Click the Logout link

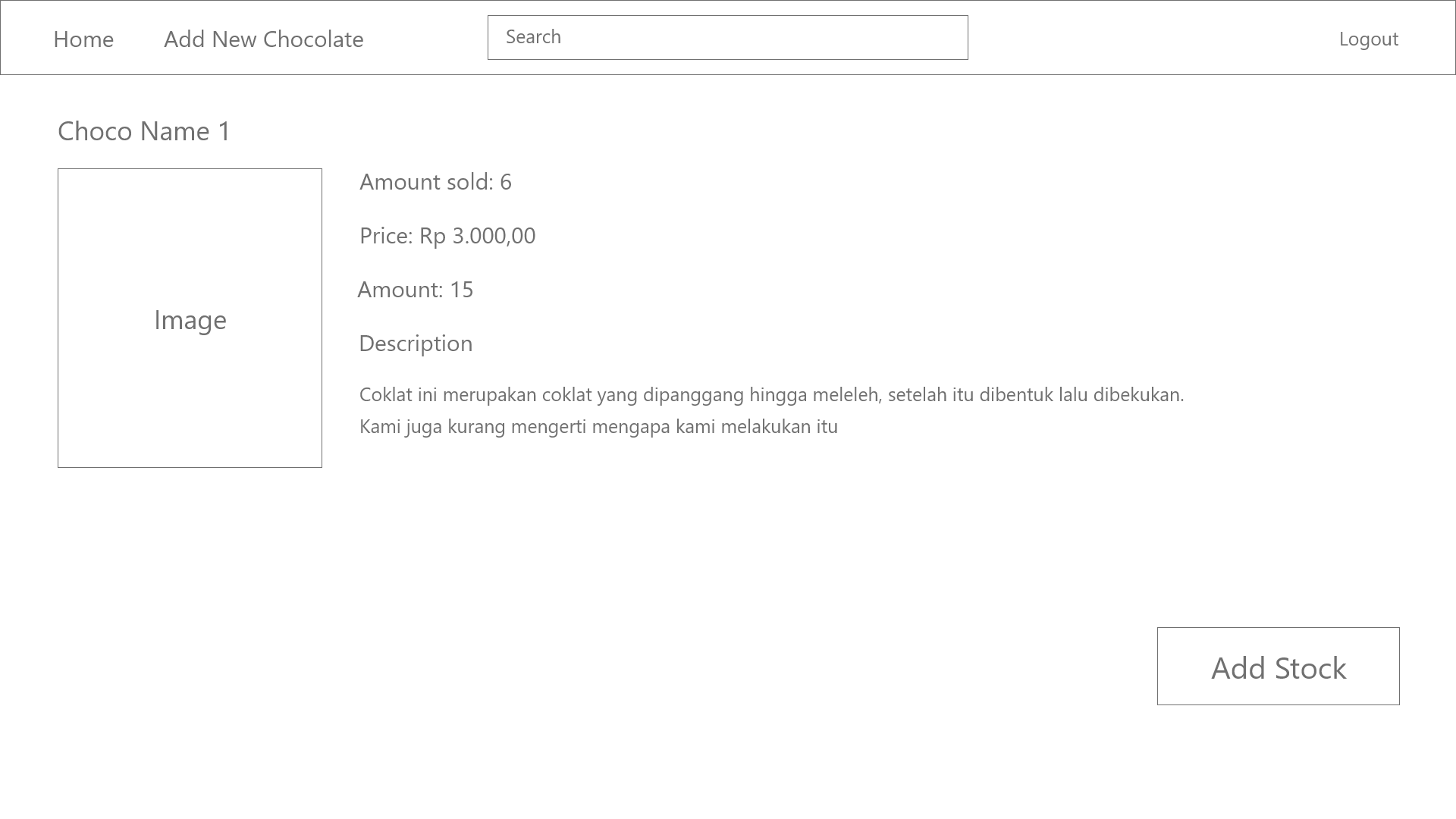(x=1368, y=39)
